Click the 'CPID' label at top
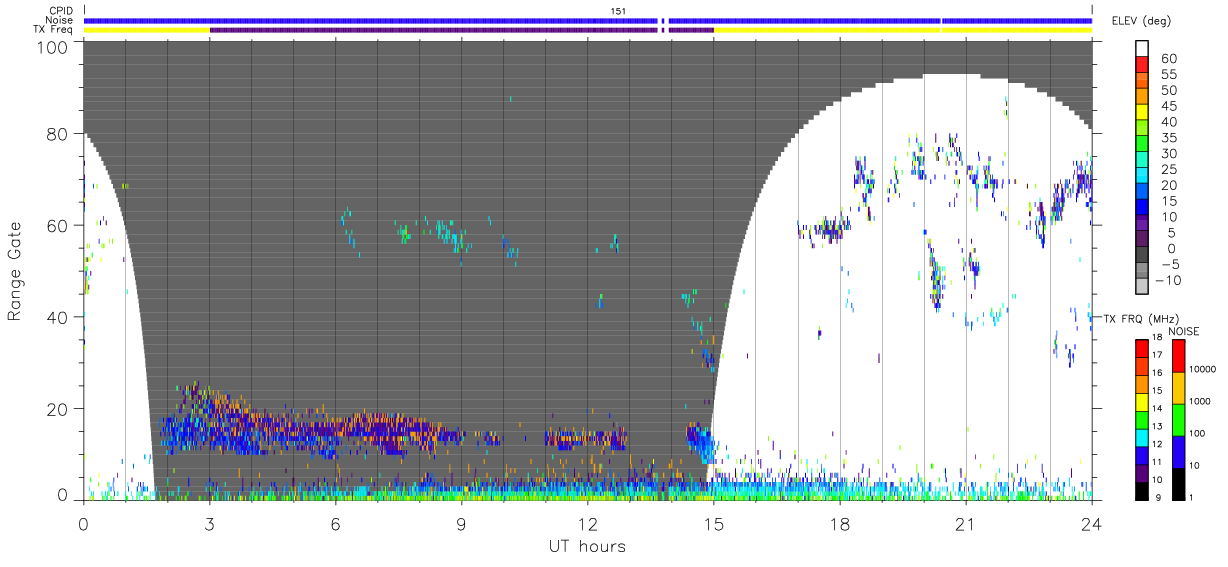Viewport: 1228px width, 567px height. 61,11
